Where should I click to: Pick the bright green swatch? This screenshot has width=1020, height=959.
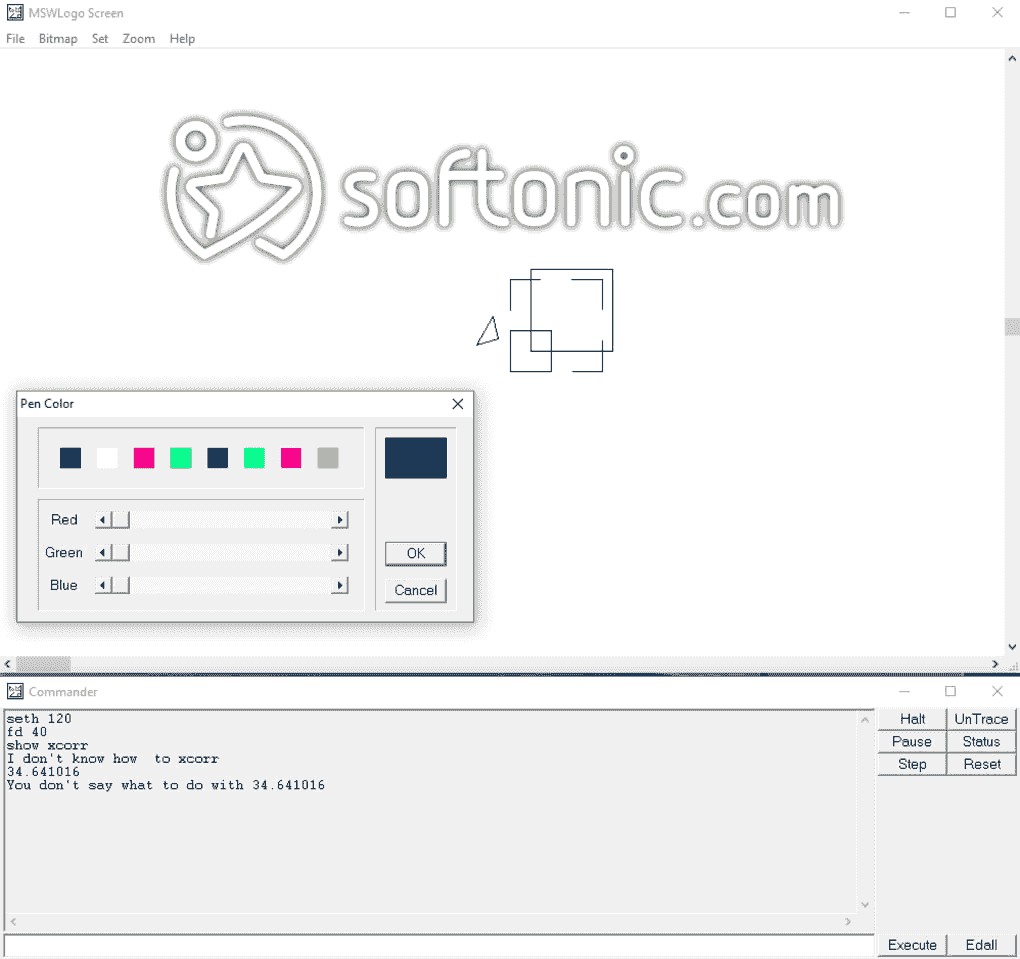179,457
